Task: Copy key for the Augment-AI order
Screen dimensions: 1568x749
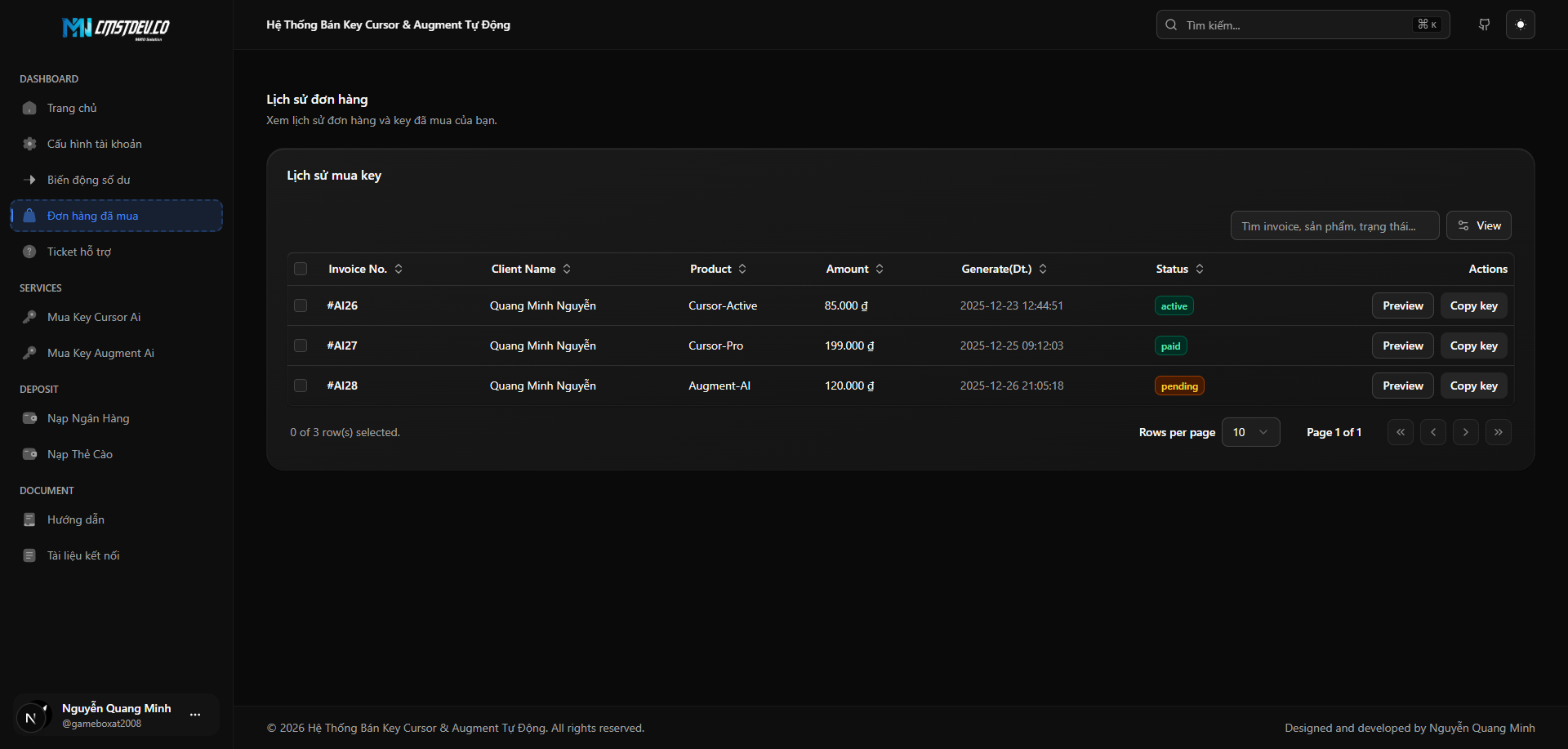Action: pyautogui.click(x=1473, y=386)
